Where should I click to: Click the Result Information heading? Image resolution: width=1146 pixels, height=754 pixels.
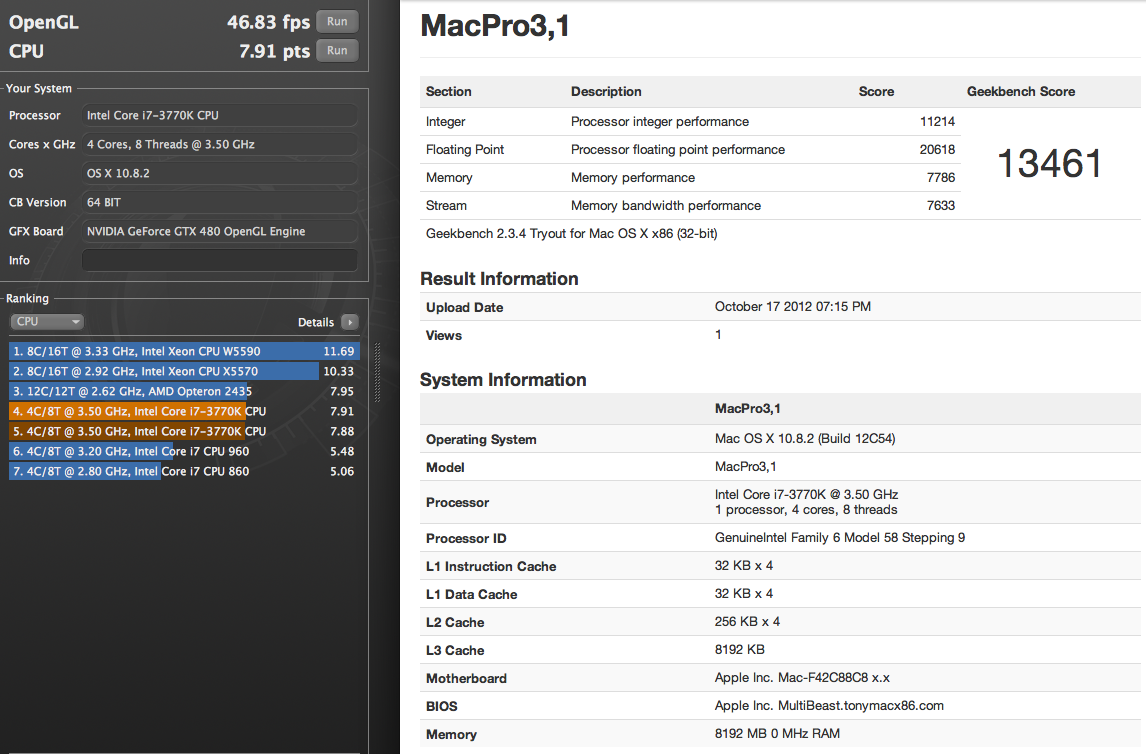499,279
